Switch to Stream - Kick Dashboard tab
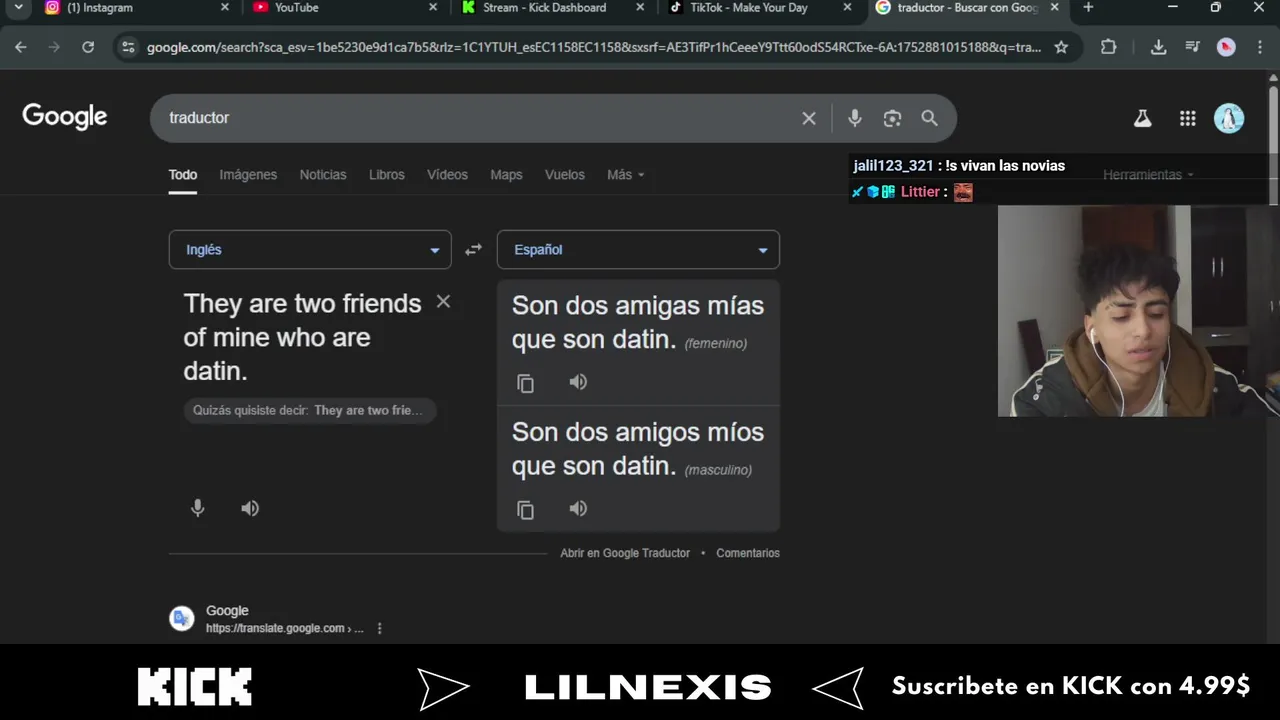 point(553,8)
